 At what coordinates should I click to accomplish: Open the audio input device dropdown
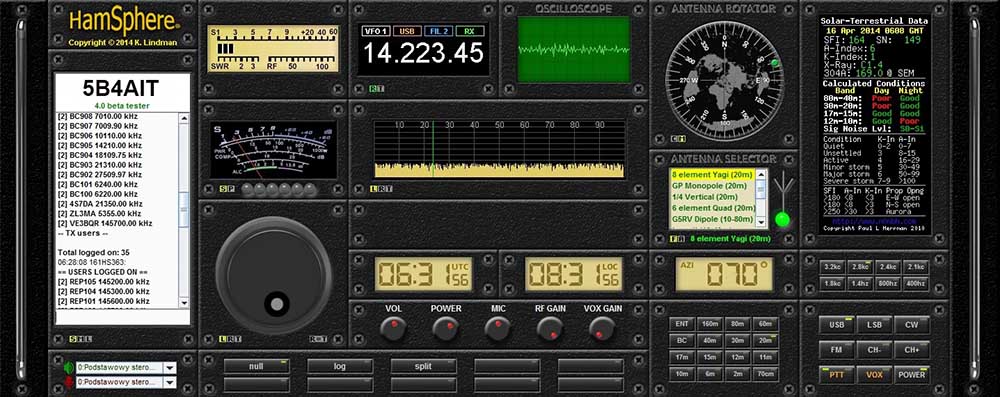[x=170, y=382]
